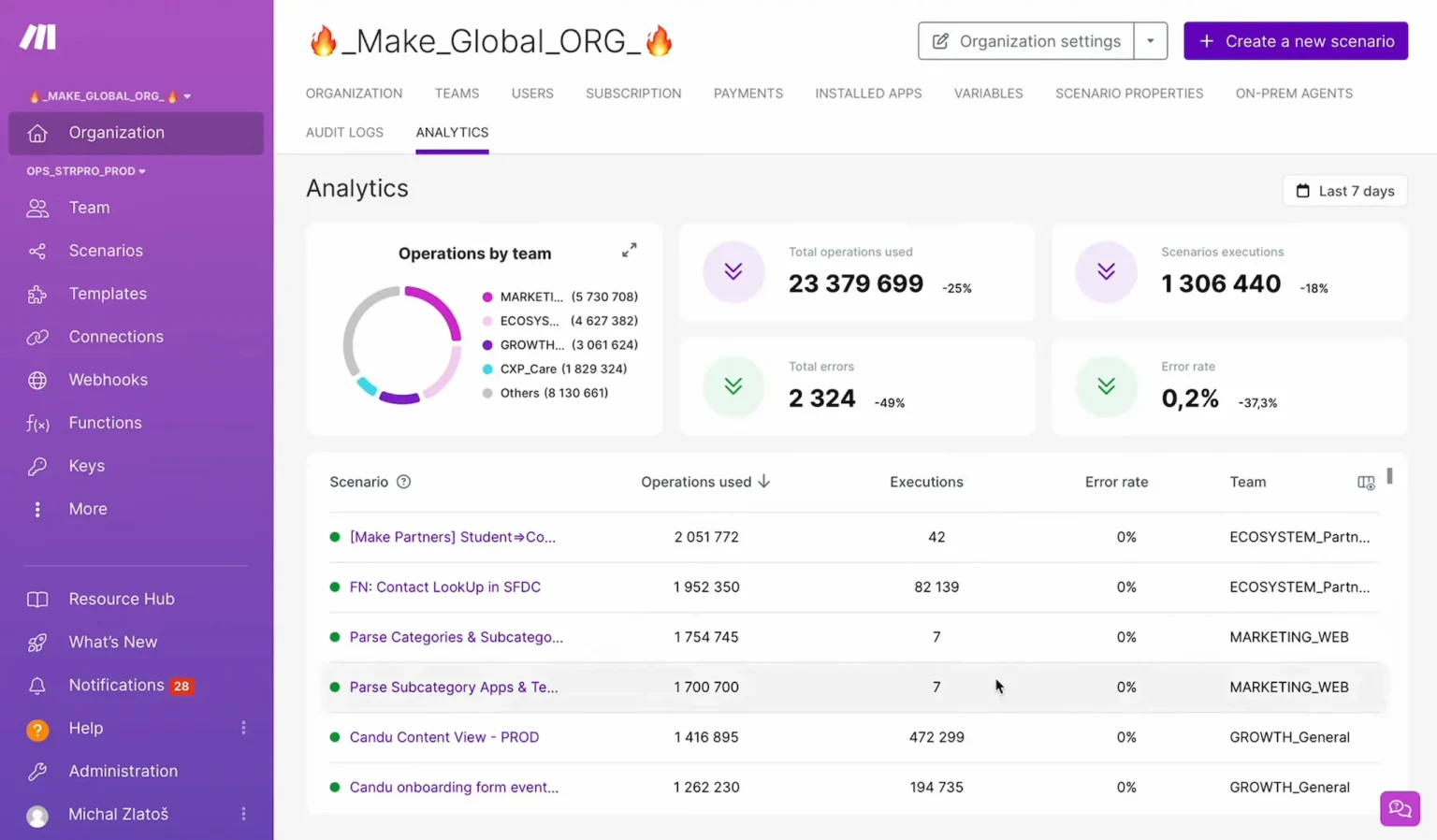Click Create a new scenario

[1296, 41]
